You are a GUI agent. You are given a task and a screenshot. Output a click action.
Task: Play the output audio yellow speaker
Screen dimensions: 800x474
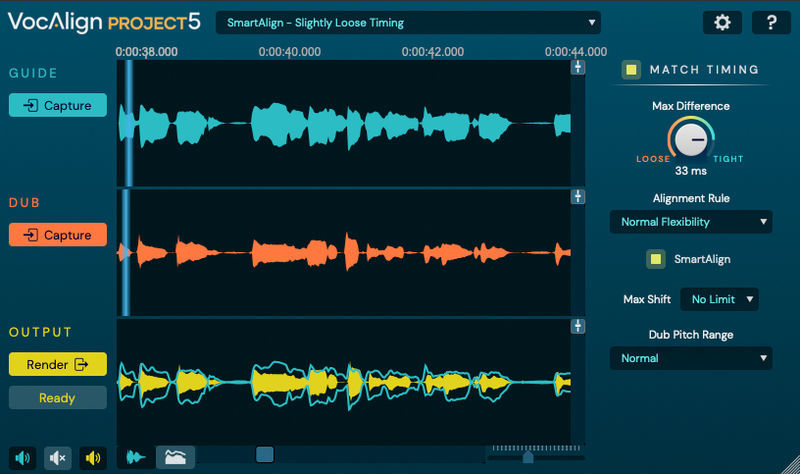coord(93,458)
